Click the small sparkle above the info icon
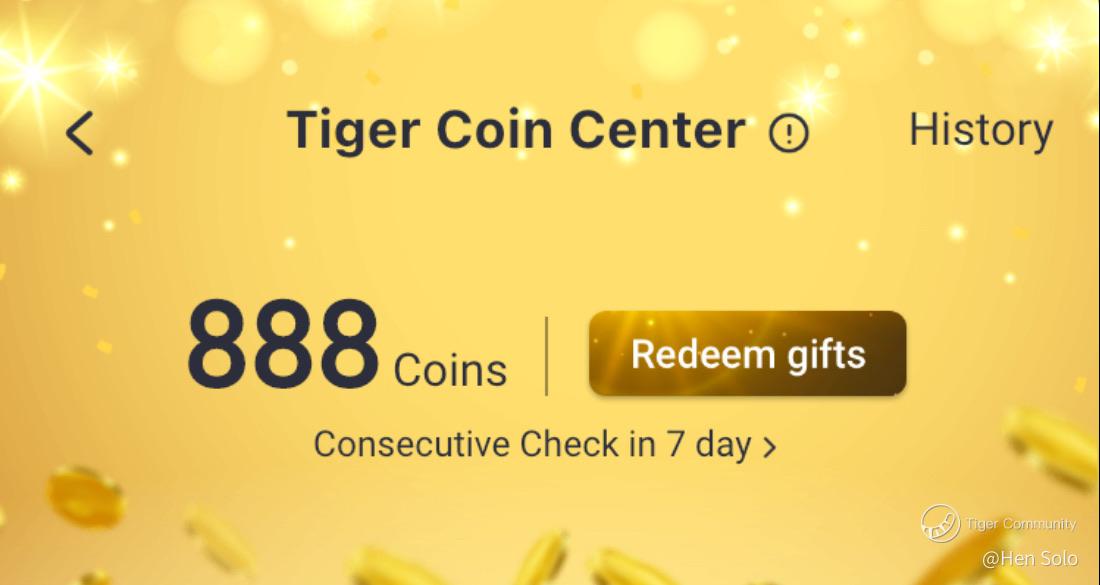This screenshot has width=1100, height=585. pyautogui.click(x=807, y=93)
